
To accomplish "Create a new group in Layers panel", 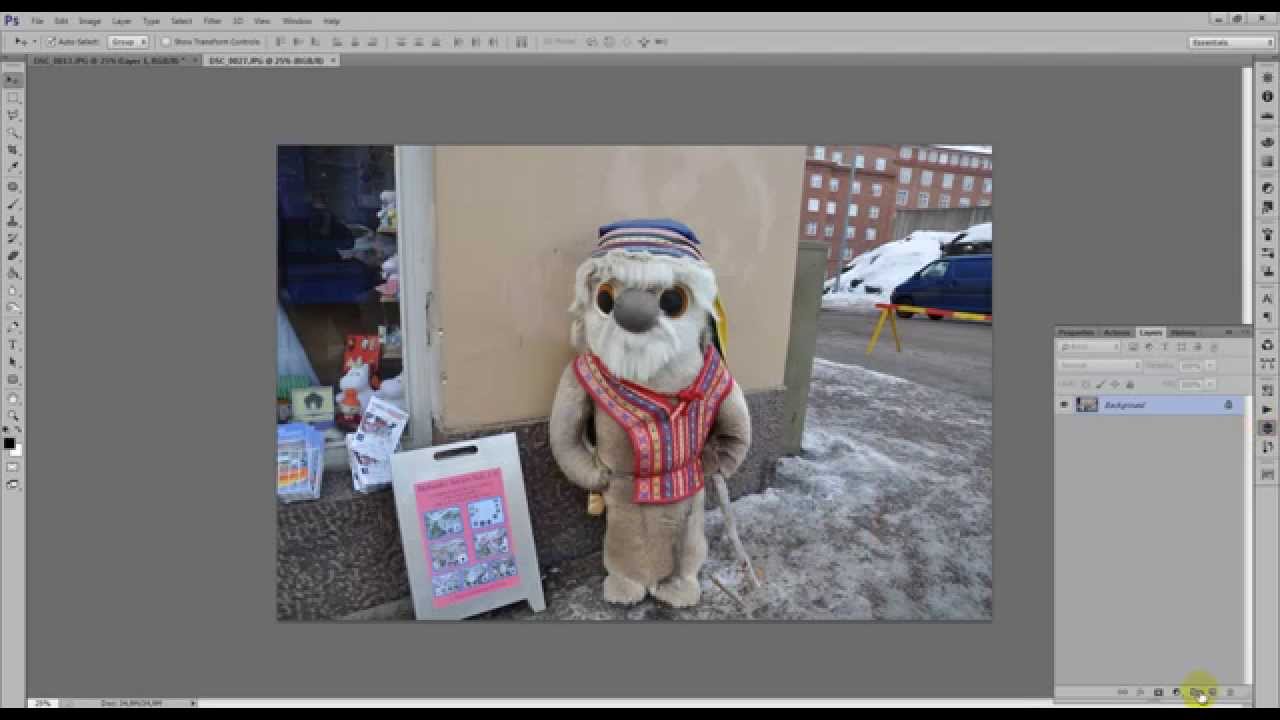I will tap(1194, 692).
